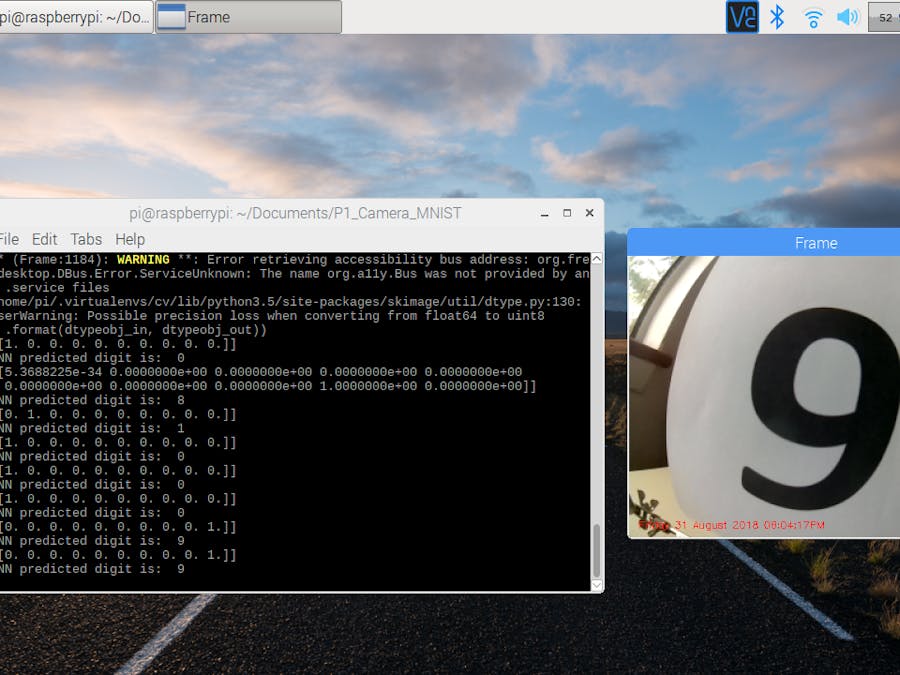Screen dimensions: 900x675
Task: Open the File menu of the terminal
Action: pos(9,239)
